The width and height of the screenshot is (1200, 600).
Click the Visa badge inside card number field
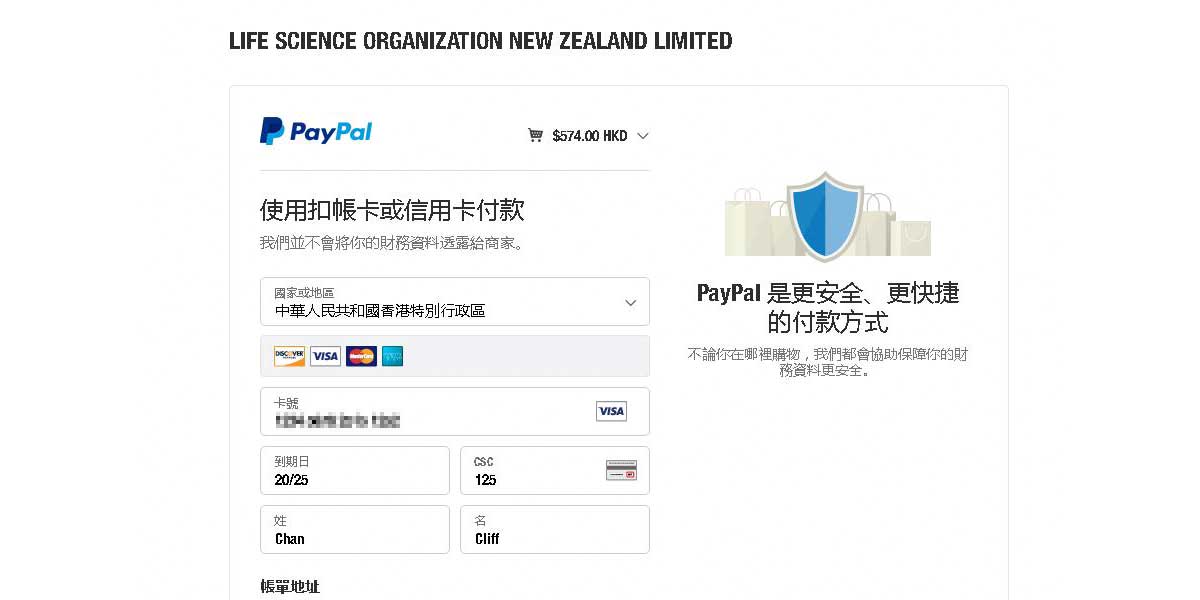[611, 411]
